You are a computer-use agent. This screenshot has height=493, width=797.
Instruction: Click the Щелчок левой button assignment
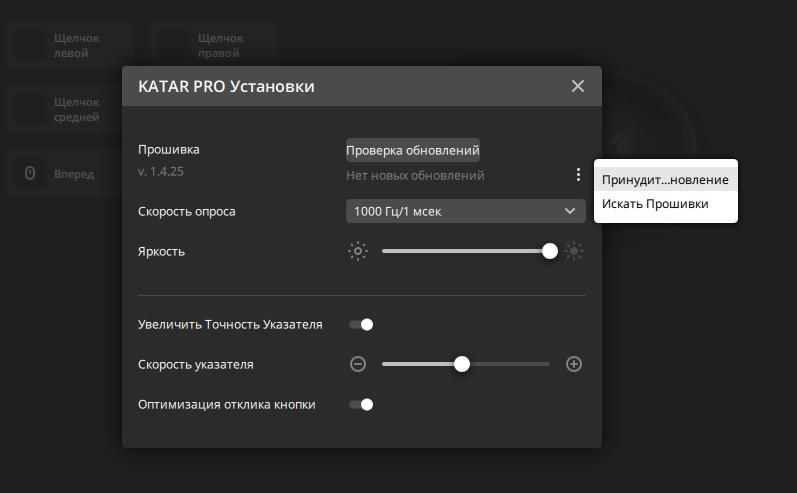70,45
